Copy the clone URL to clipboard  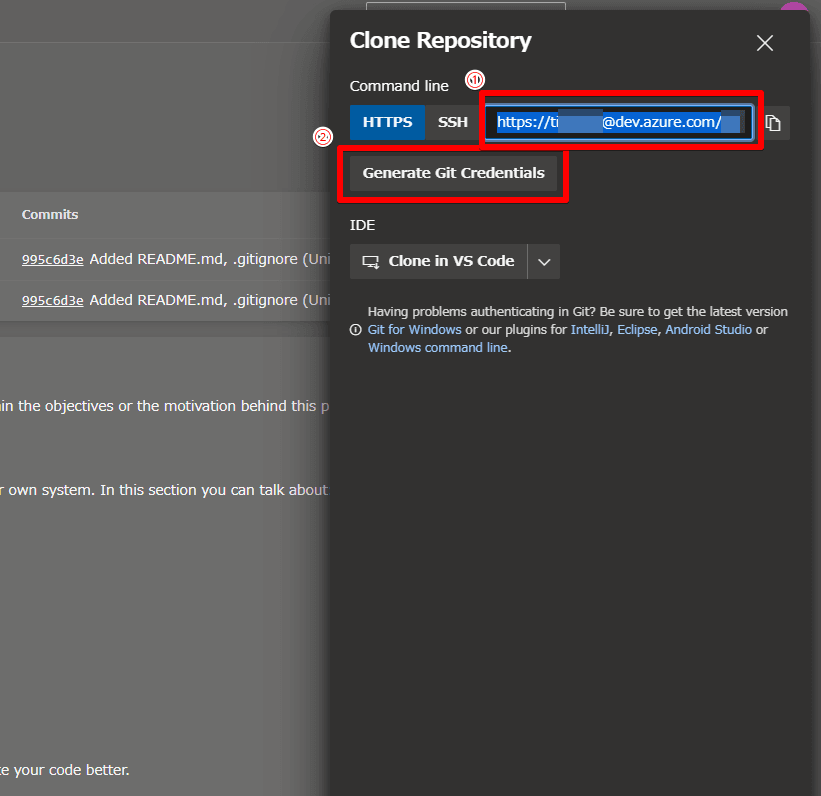pos(773,123)
